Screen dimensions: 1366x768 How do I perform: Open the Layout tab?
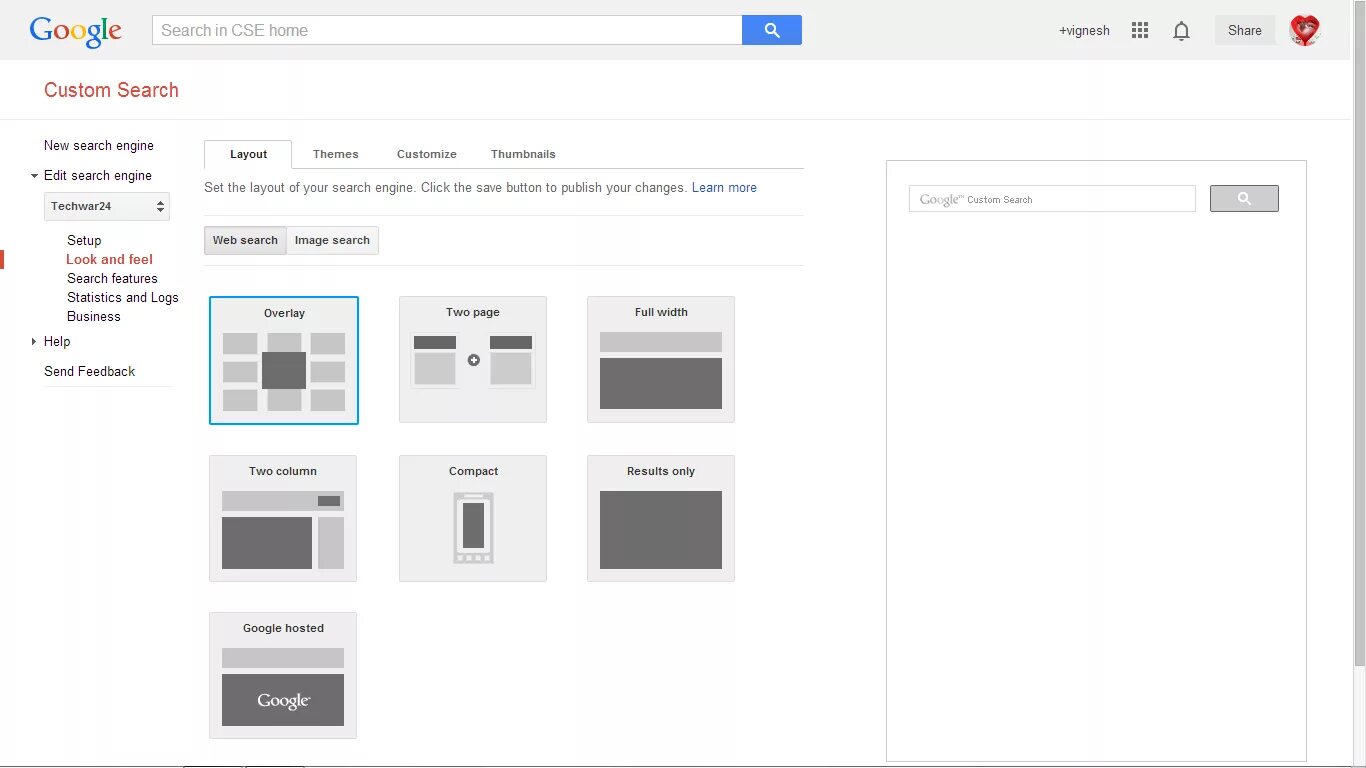point(248,154)
